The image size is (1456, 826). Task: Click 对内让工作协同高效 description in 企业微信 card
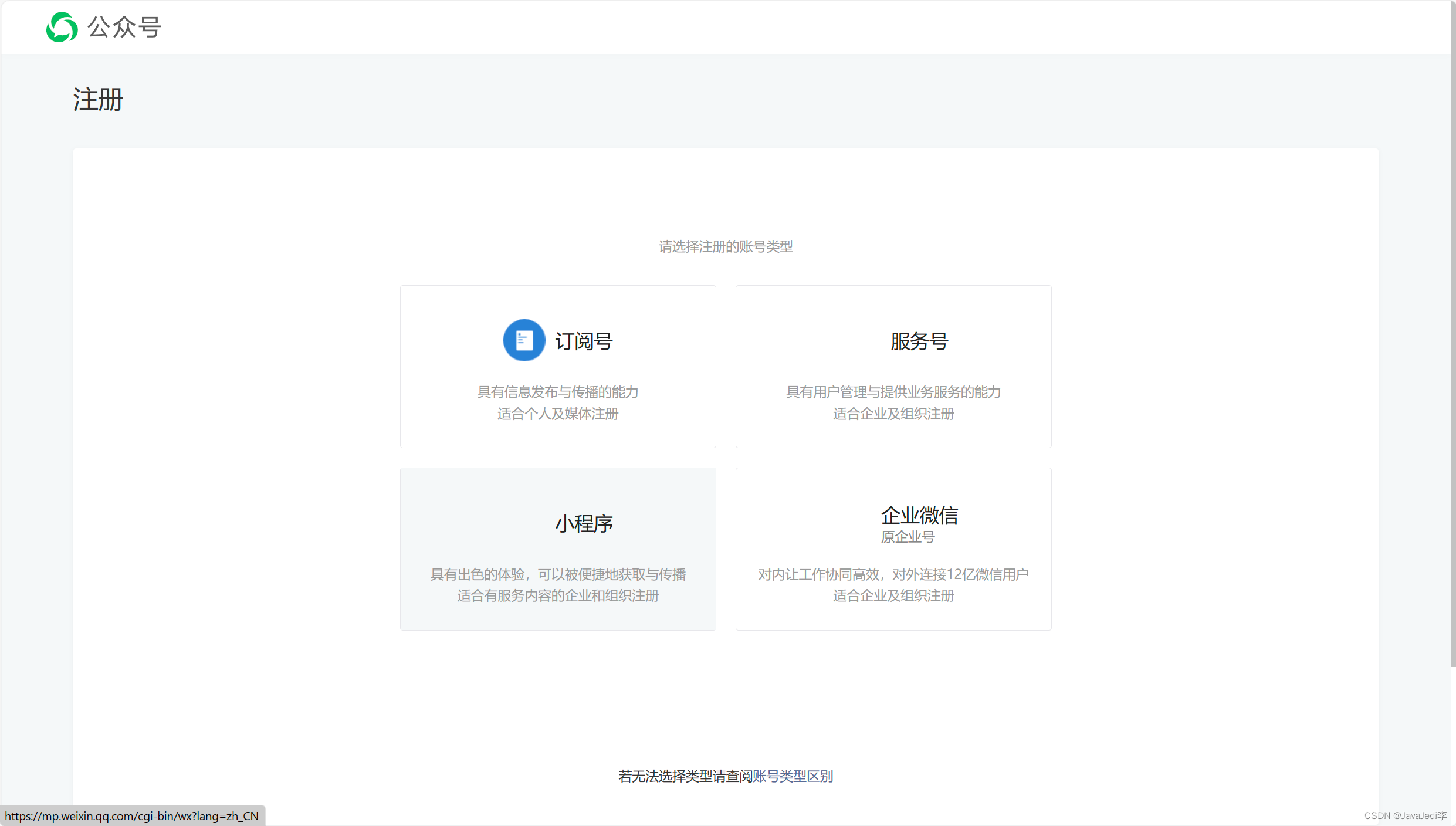pyautogui.click(x=893, y=574)
